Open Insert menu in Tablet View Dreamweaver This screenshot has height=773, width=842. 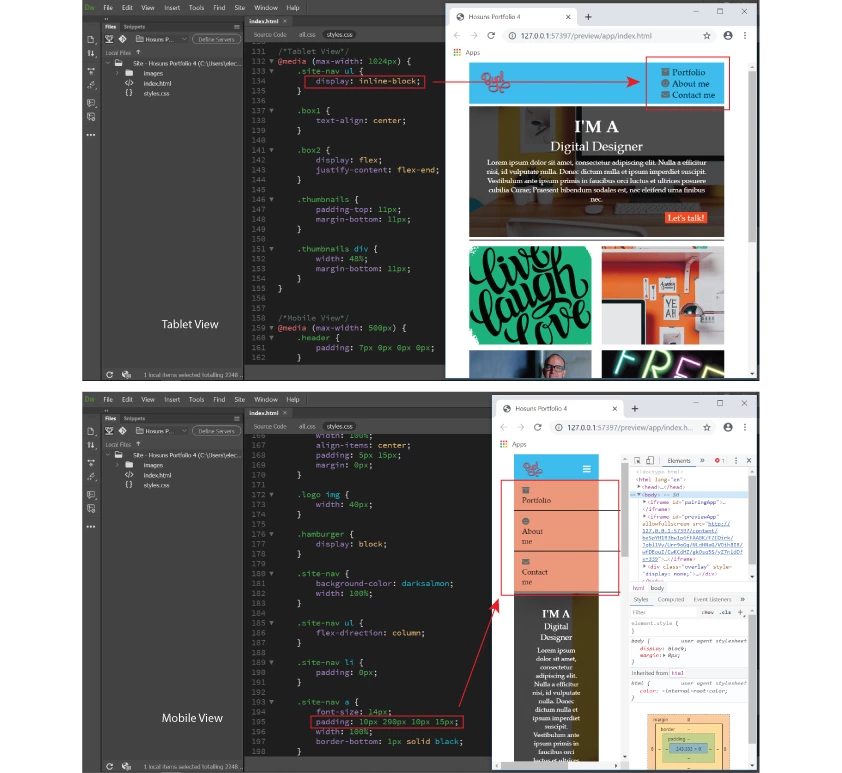(172, 8)
